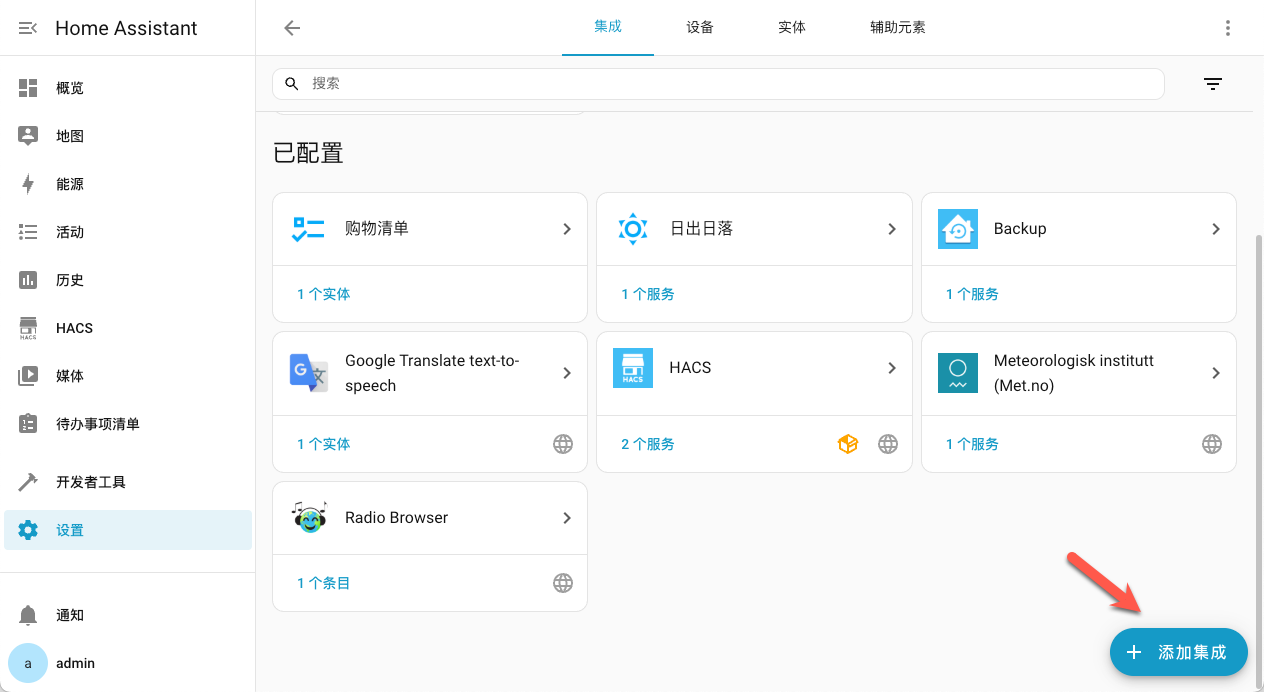Viewport: 1264px width, 692px height.
Task: Open 能源 (Energy) from the sidebar
Action: point(69,183)
